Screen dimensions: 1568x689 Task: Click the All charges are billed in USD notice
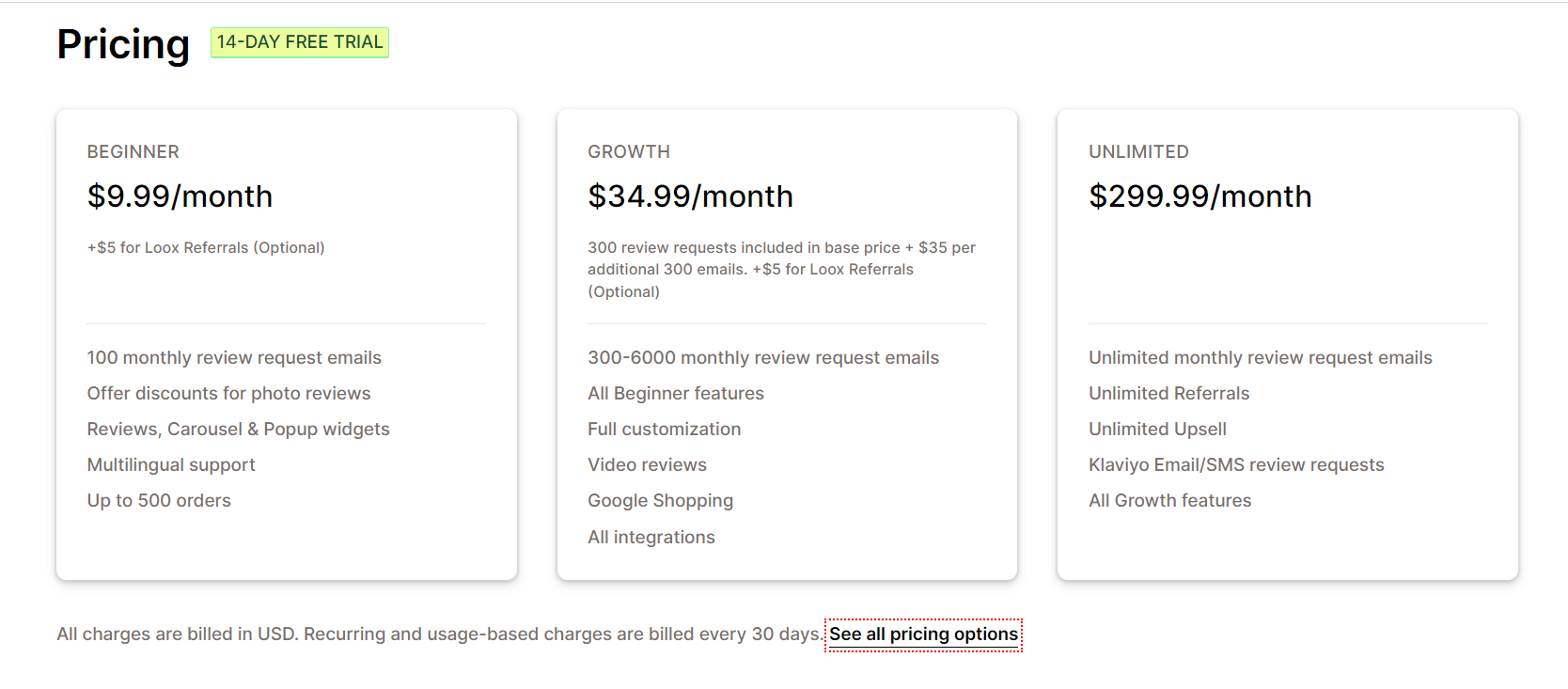click(x=440, y=634)
